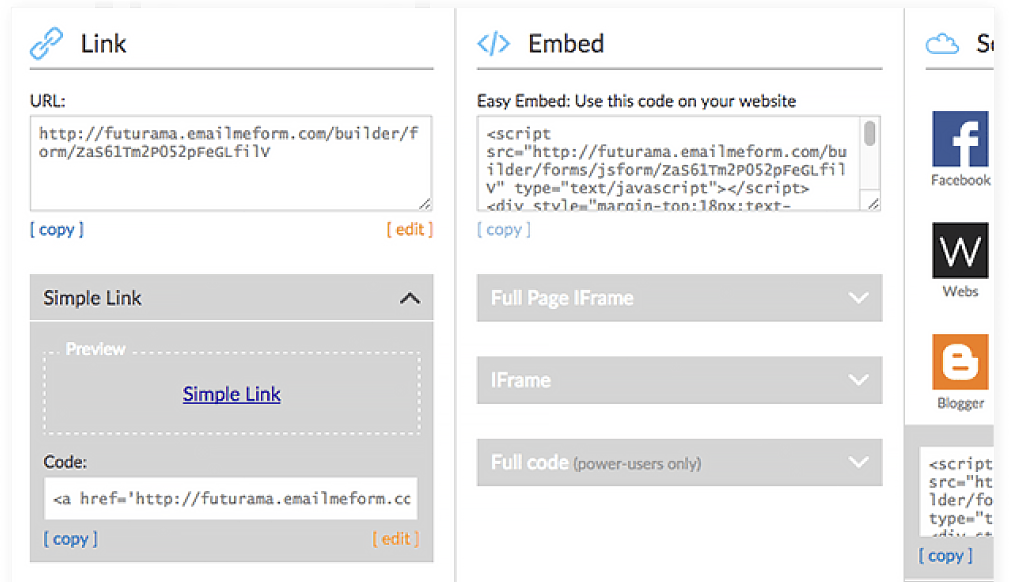Click 'Easy Embed: Use this code' label
1009x582 pixels.
(x=636, y=101)
